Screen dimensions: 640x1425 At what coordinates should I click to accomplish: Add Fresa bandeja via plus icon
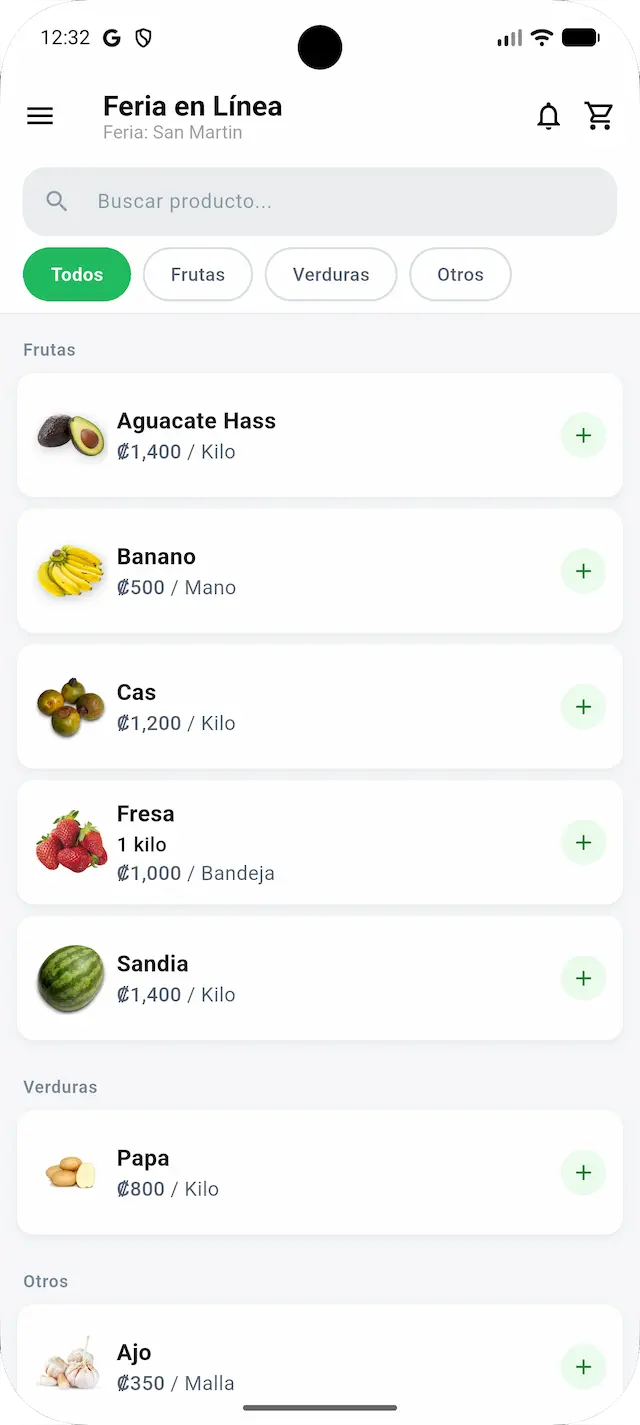583,843
